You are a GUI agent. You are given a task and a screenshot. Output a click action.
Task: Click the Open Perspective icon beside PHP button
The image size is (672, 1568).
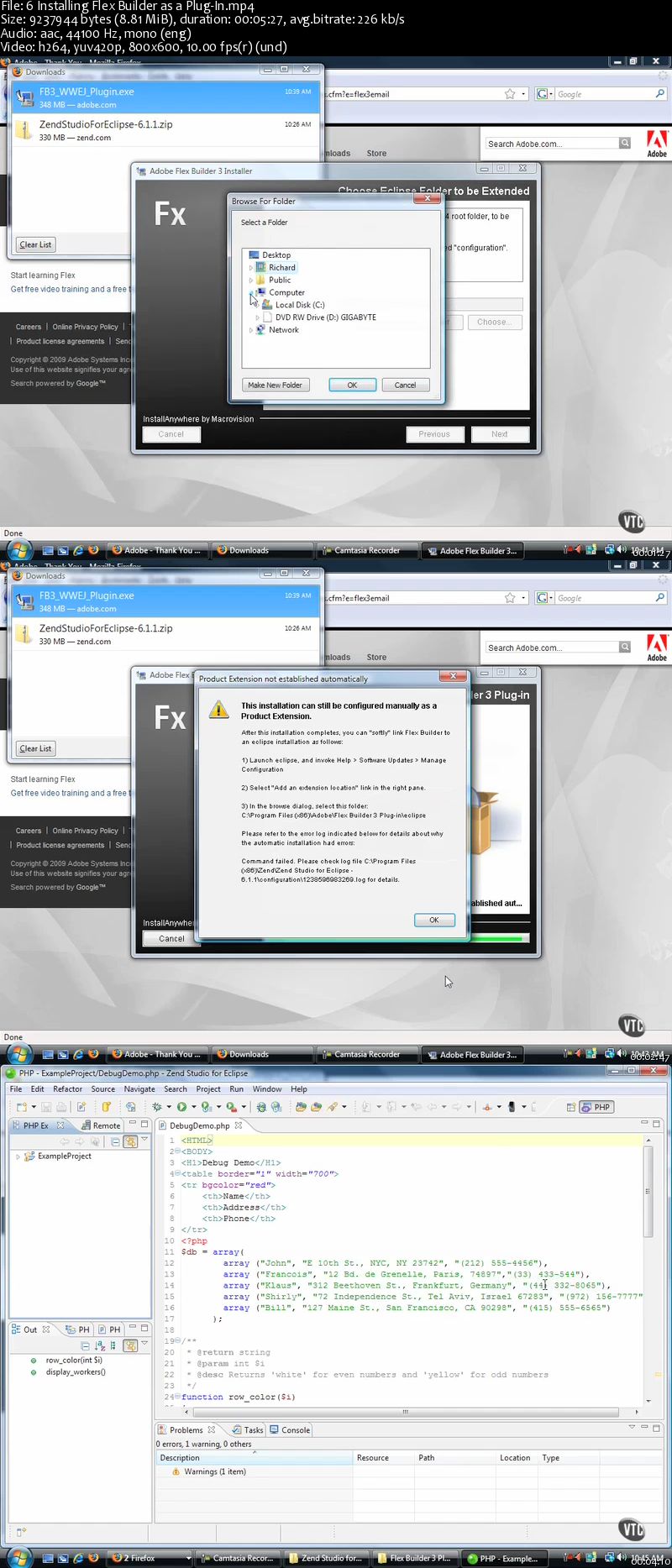pyautogui.click(x=571, y=1107)
